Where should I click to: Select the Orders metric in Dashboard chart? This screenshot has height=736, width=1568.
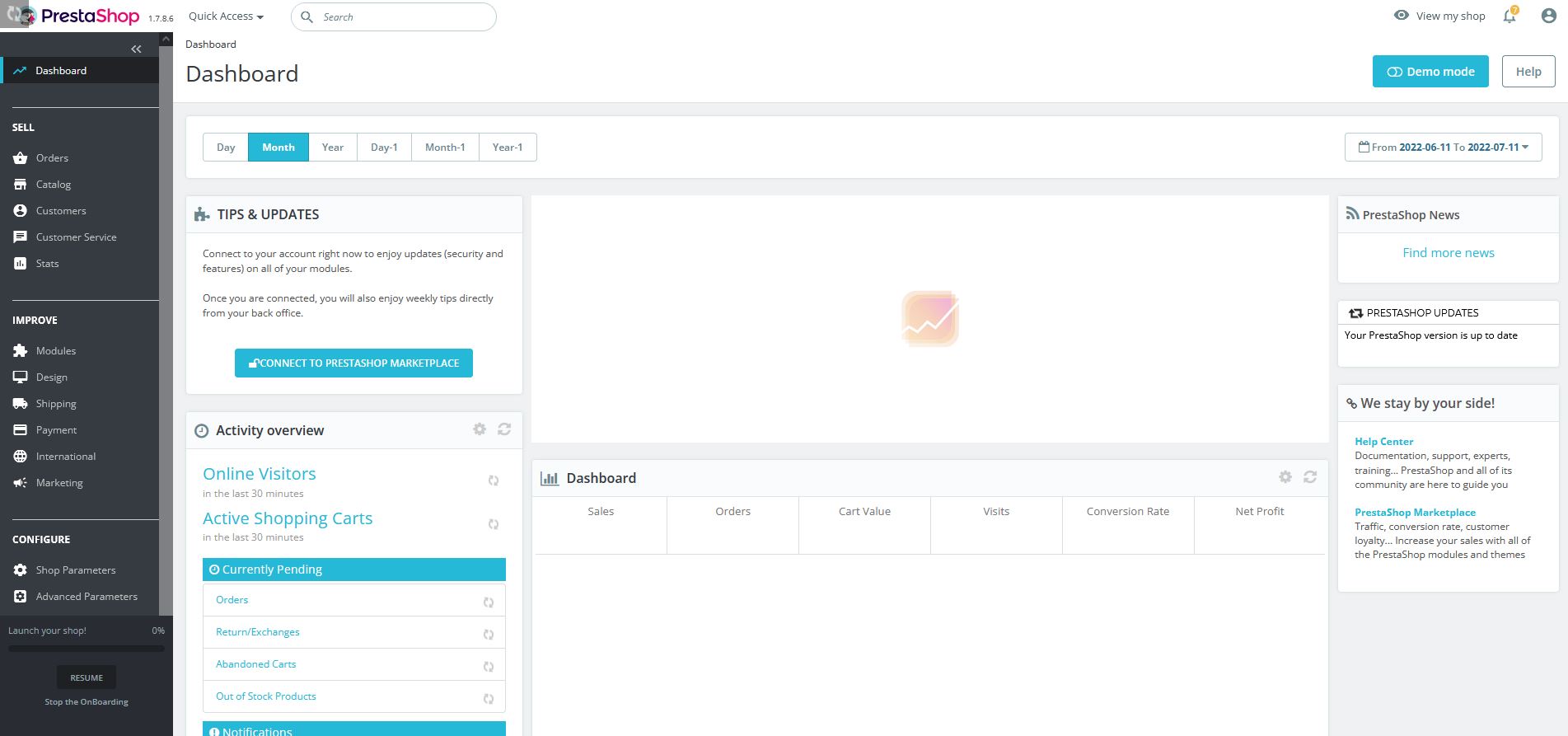point(733,525)
